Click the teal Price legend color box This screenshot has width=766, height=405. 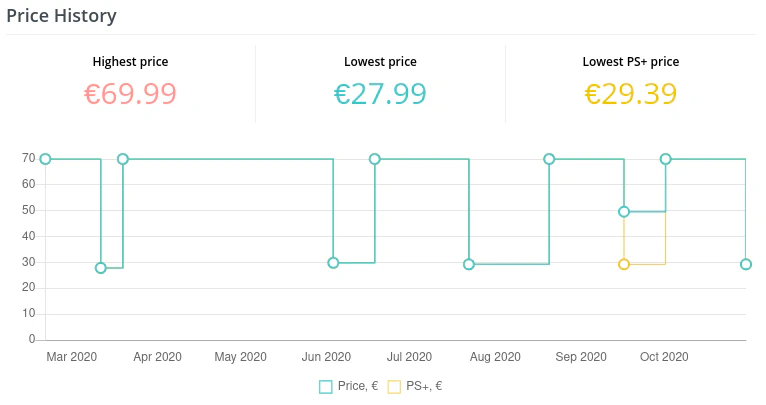326,386
